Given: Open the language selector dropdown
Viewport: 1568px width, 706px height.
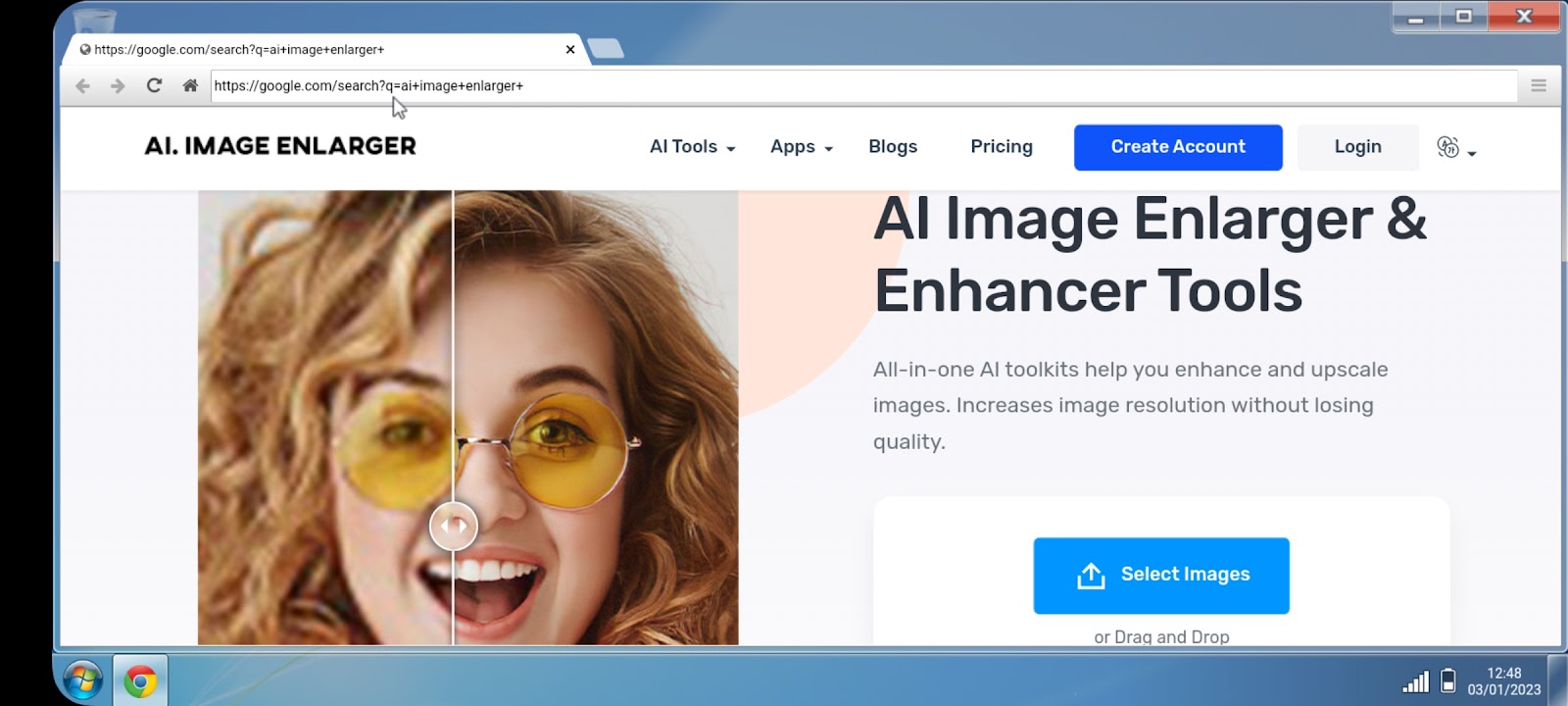Looking at the screenshot, I should click(x=1456, y=147).
